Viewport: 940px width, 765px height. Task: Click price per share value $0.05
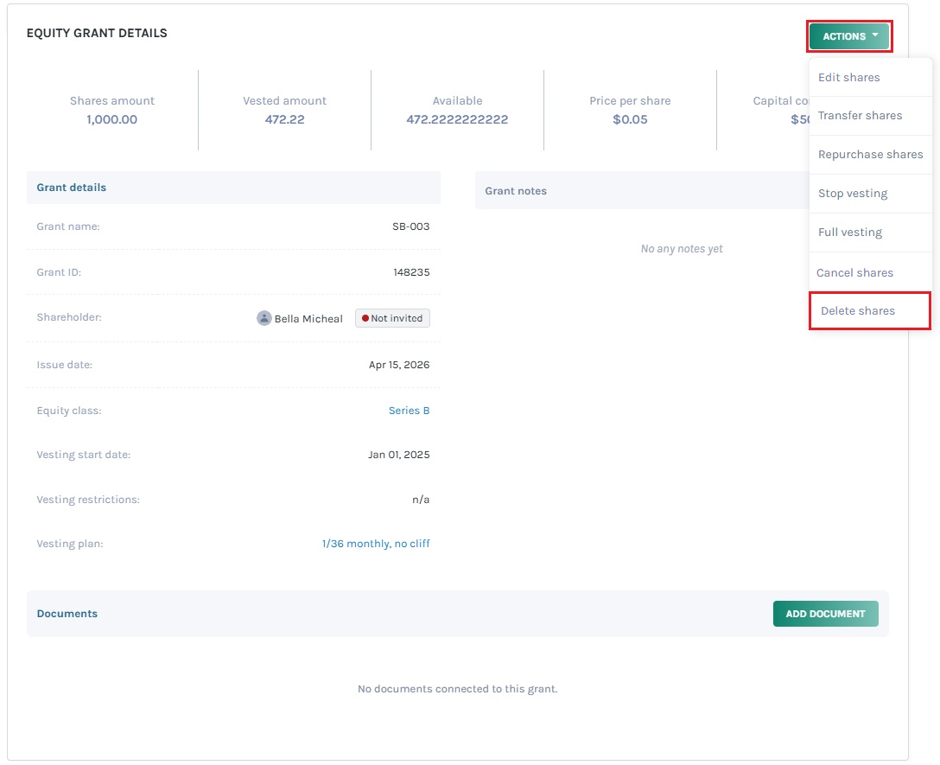click(x=630, y=119)
